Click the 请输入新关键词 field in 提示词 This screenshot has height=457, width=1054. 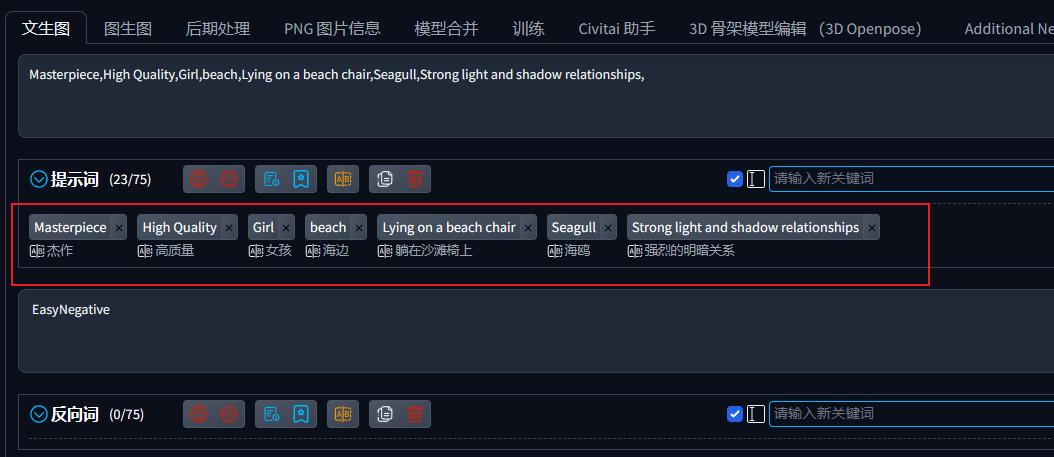pyautogui.click(x=911, y=179)
